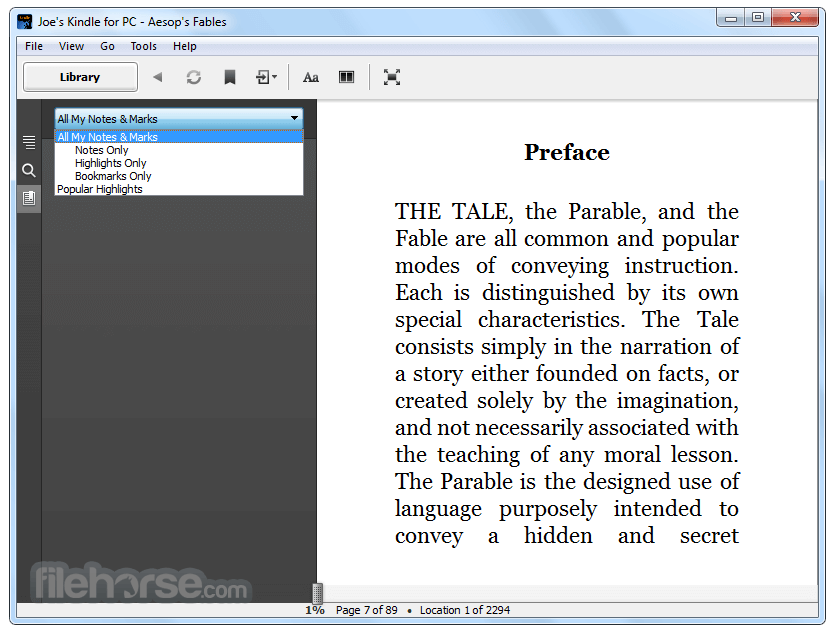Viewport: 836px width, 634px height.
Task: Open the search sidebar magnifier icon
Action: (x=29, y=171)
